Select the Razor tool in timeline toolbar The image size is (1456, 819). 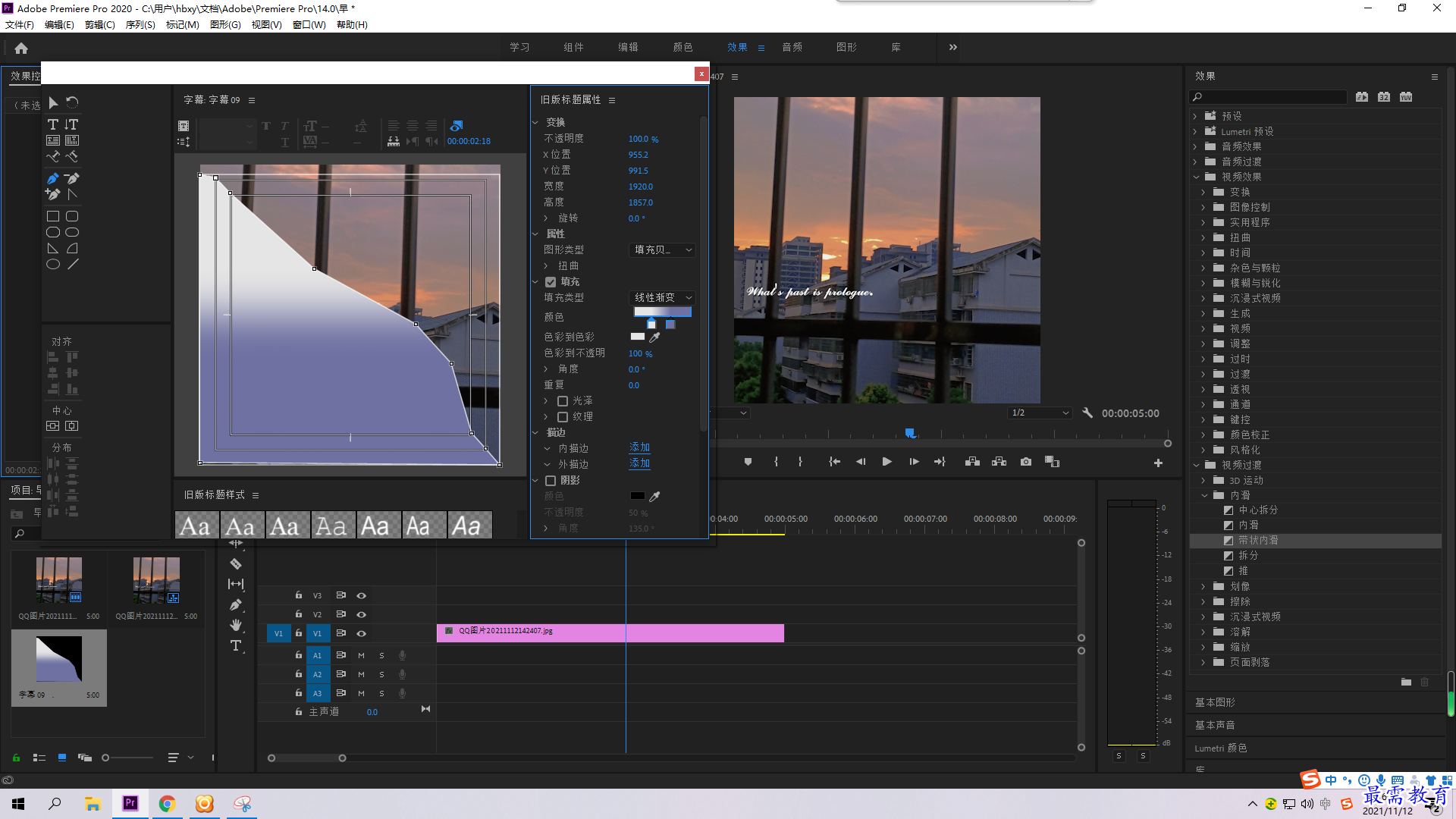pyautogui.click(x=236, y=564)
